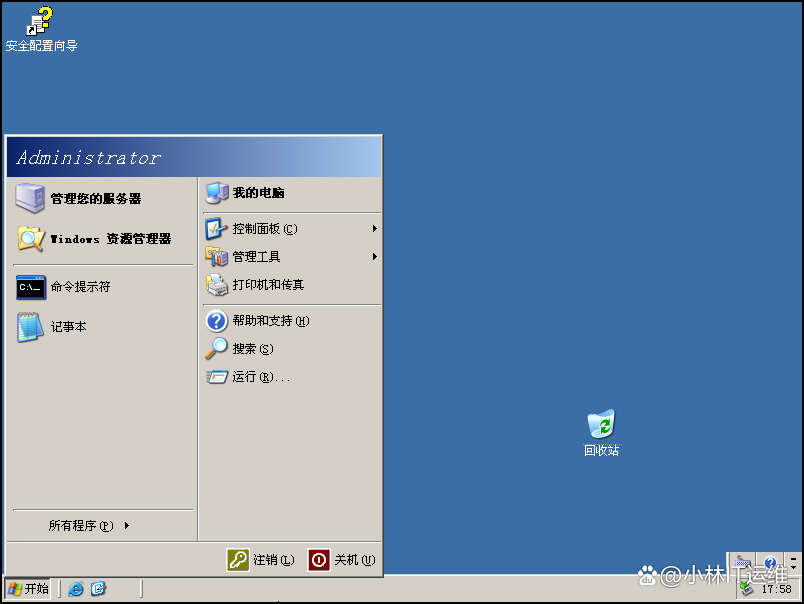Open the Command Prompt (命令提示符)
Screen dimensions: 804x604
[x=80, y=287]
